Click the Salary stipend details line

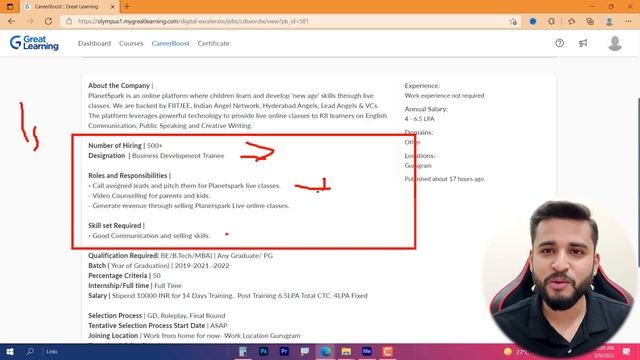[228, 296]
